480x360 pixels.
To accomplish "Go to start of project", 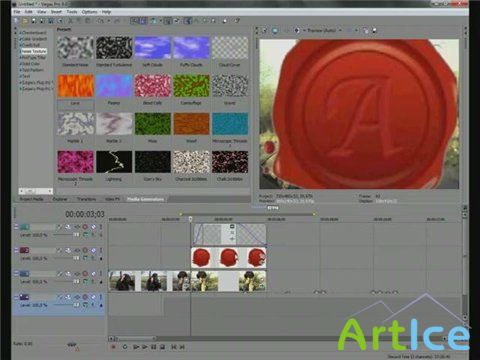I will [174, 347].
